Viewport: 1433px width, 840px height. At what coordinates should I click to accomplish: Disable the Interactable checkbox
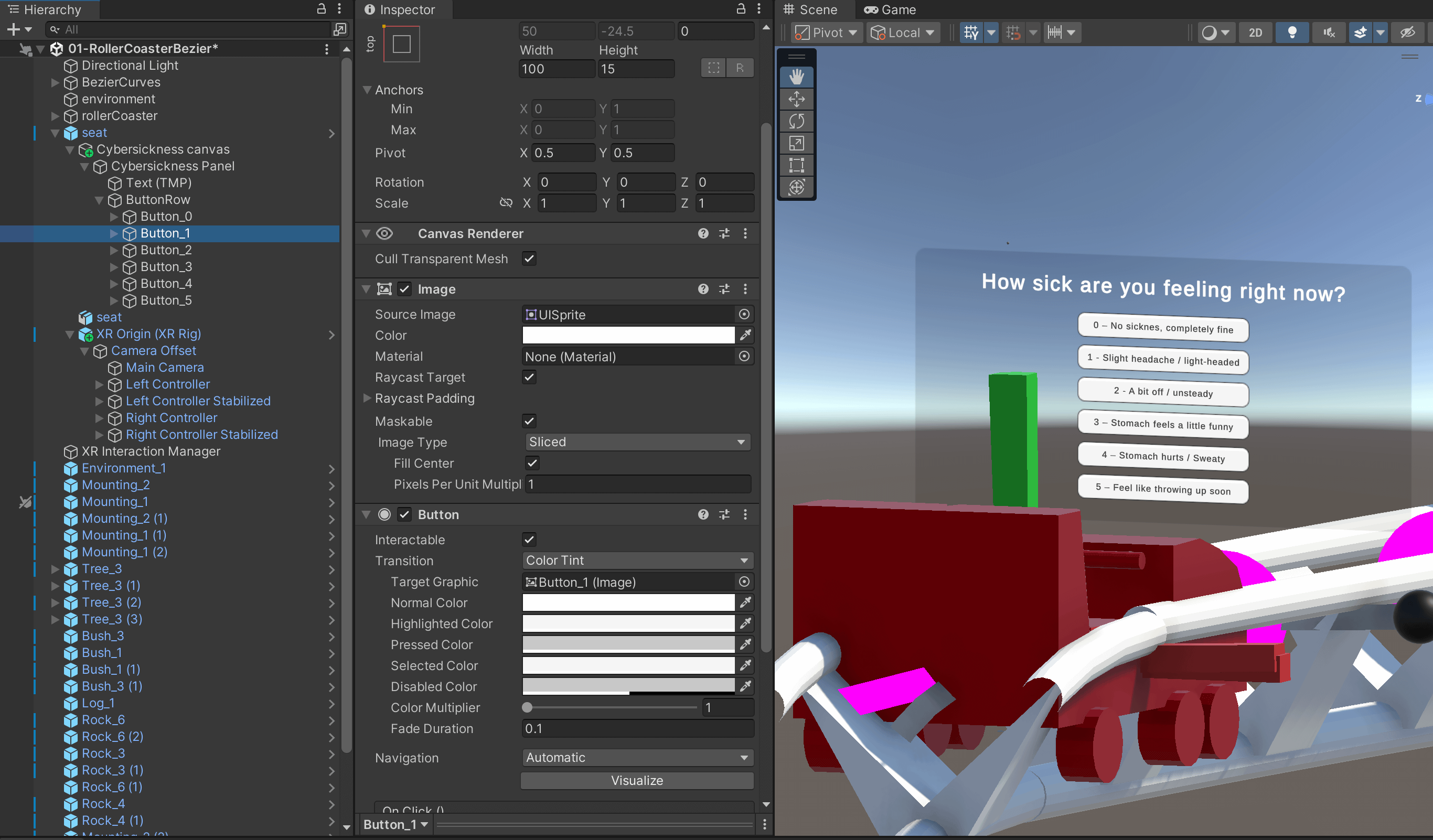coord(529,540)
